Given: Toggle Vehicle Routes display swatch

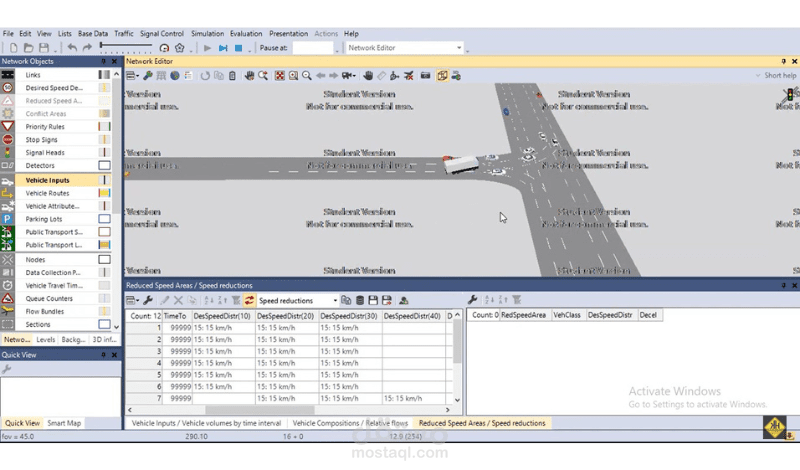Looking at the screenshot, I should (x=104, y=193).
